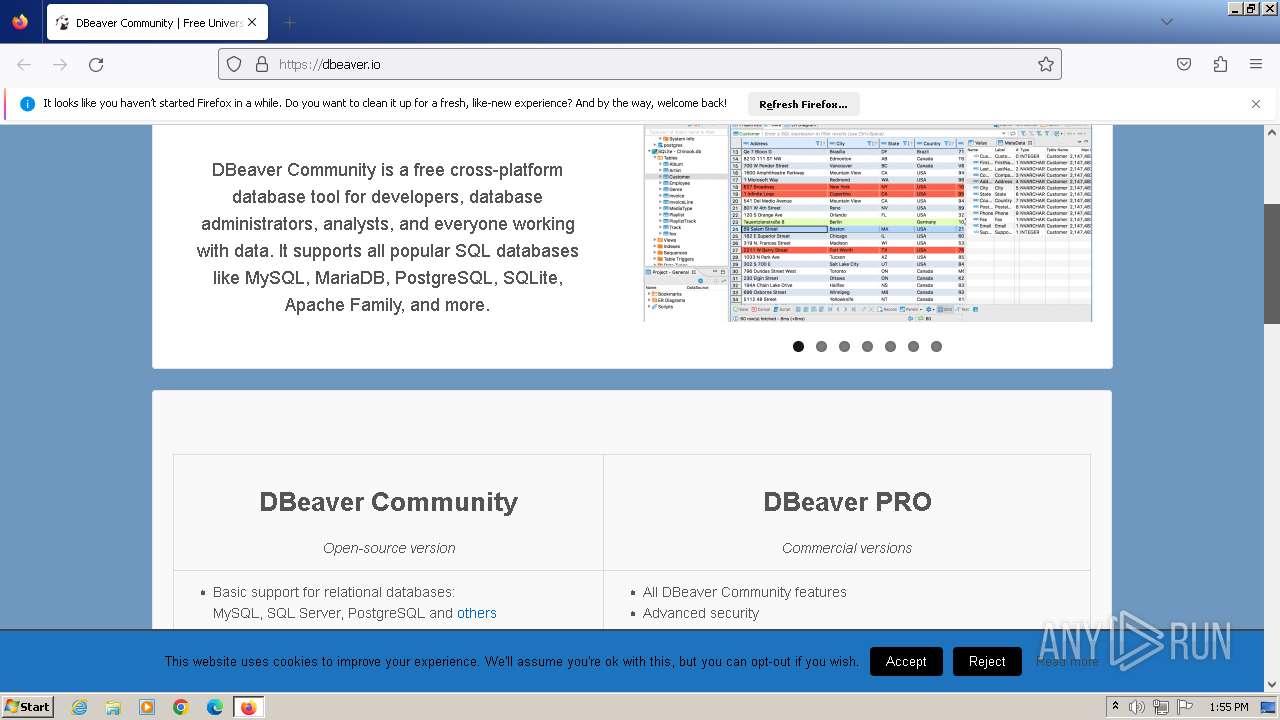List all tabs dropdown
This screenshot has height=720, width=1280.
1167,22
